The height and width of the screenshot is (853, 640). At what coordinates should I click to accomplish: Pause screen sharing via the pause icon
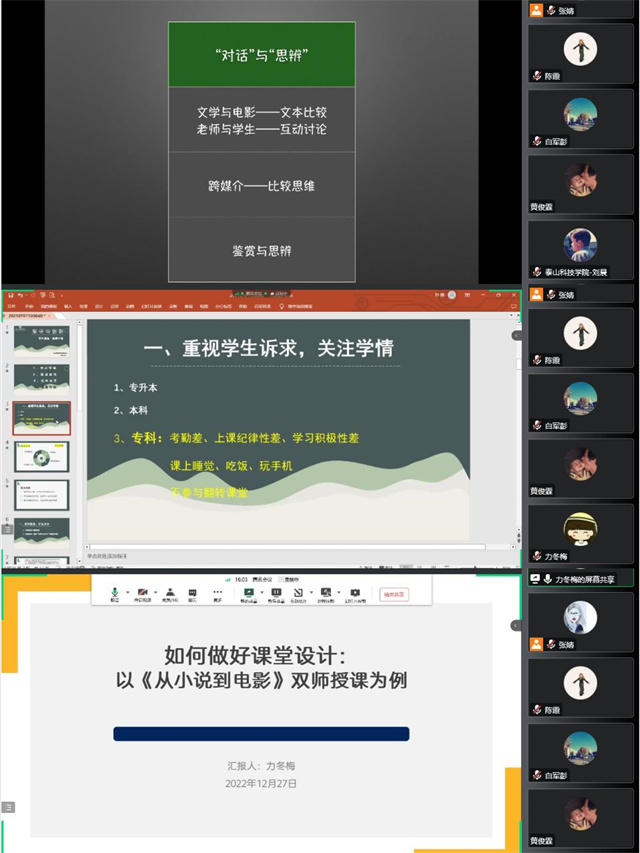pyautogui.click(x=276, y=594)
